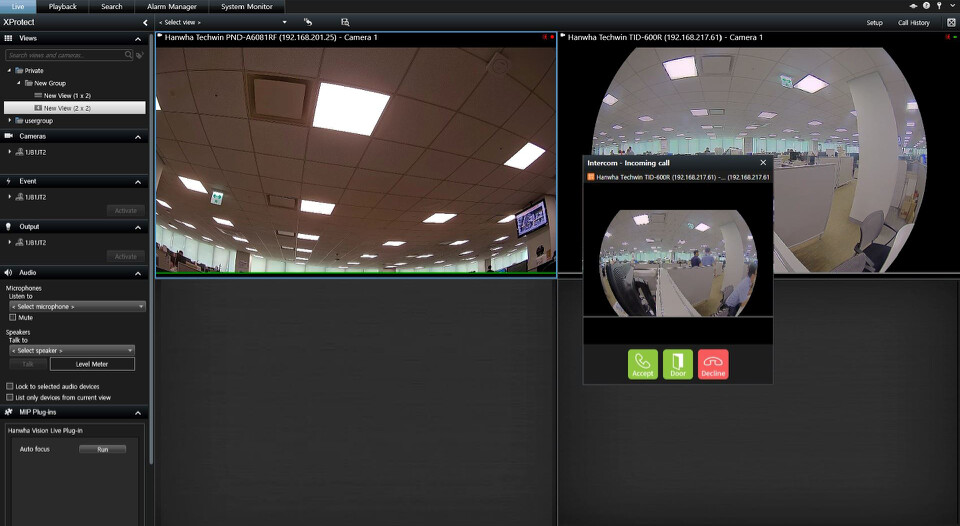Switch to the Playback tab
The width and height of the screenshot is (960, 526).
(62, 7)
